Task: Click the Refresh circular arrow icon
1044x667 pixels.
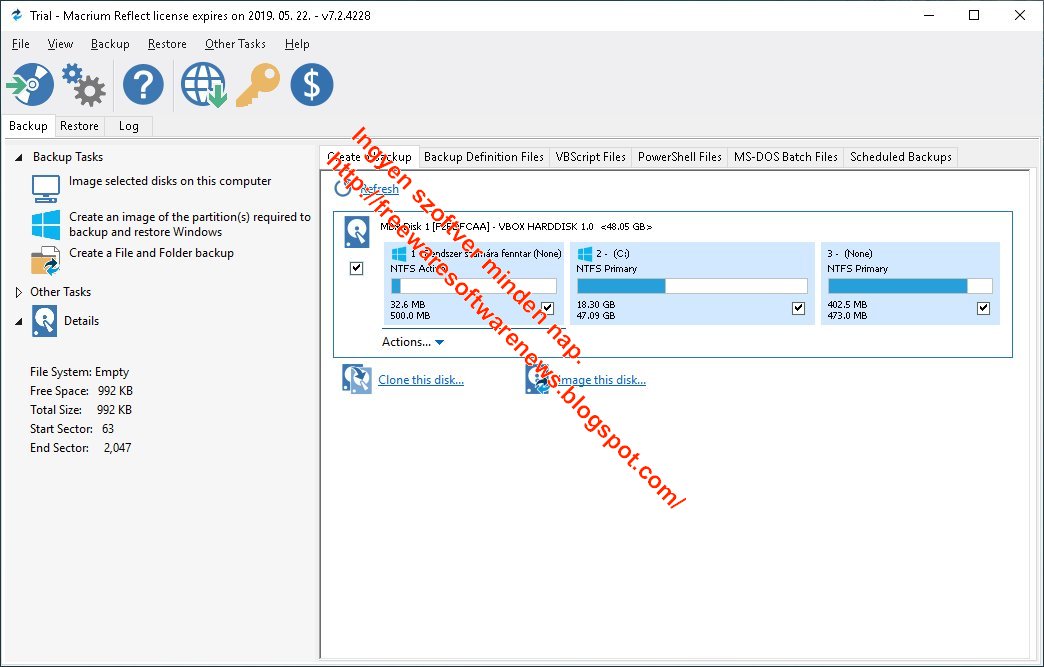Action: pyautogui.click(x=343, y=188)
